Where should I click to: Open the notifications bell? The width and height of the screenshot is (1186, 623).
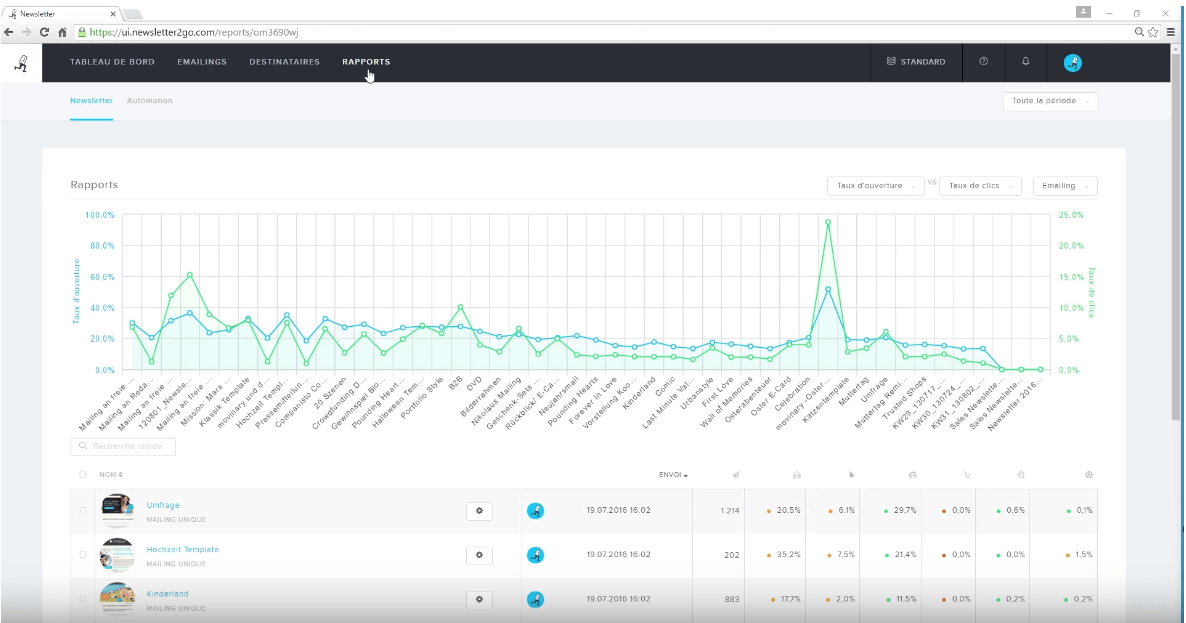click(1025, 62)
